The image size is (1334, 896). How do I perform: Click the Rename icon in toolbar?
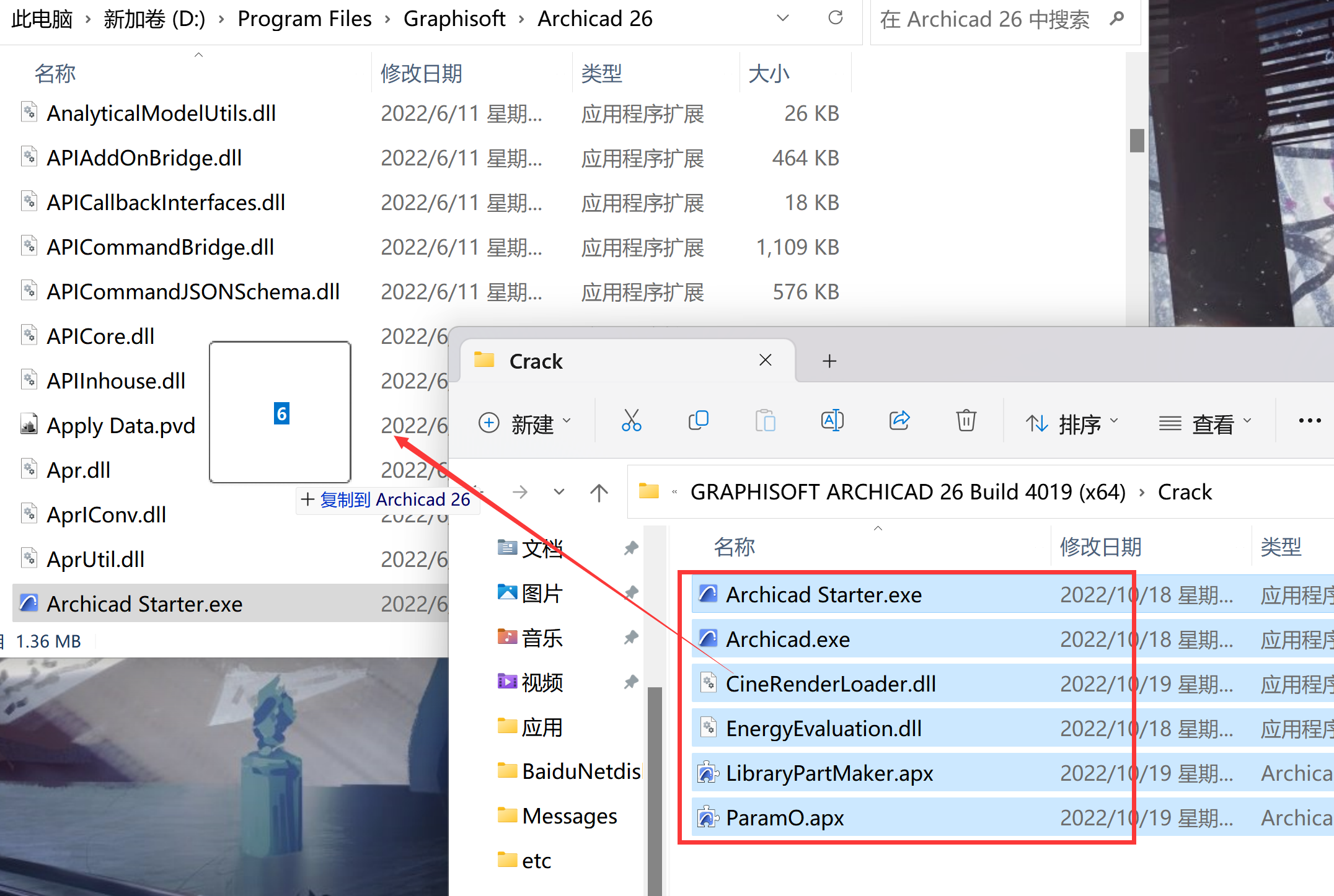832,421
